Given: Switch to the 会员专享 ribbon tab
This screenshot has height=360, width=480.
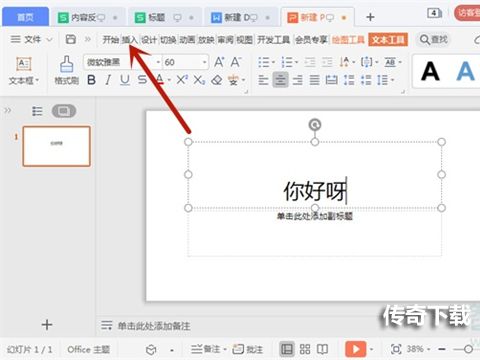Looking at the screenshot, I should pos(311,40).
